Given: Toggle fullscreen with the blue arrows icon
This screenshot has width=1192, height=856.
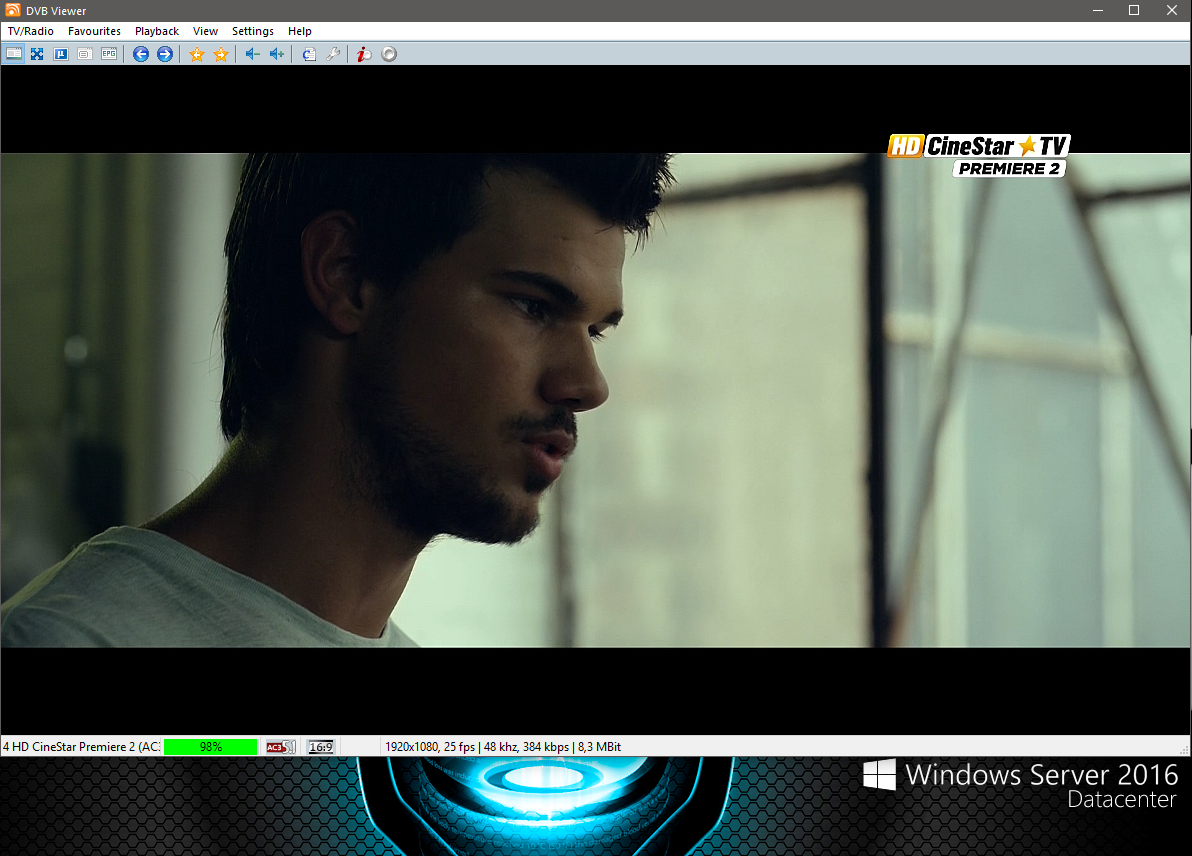Looking at the screenshot, I should click(x=37, y=54).
